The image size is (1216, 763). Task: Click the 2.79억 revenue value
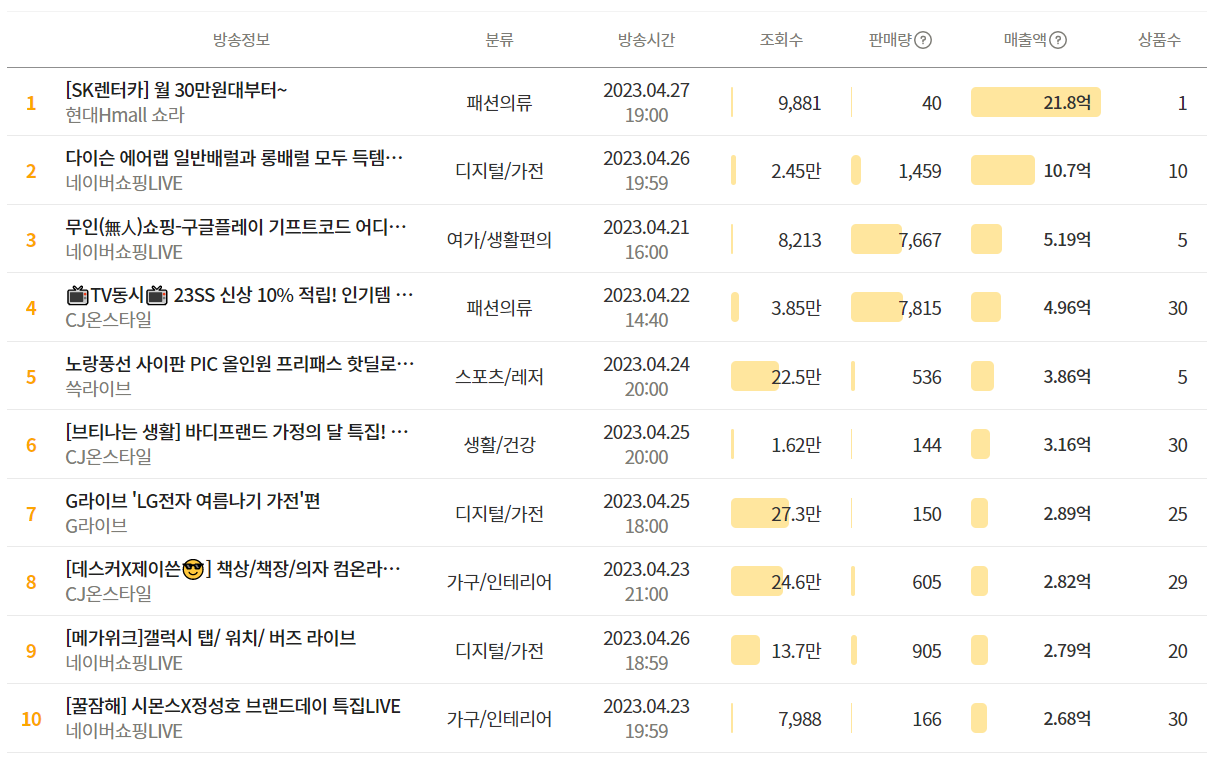click(x=1067, y=650)
